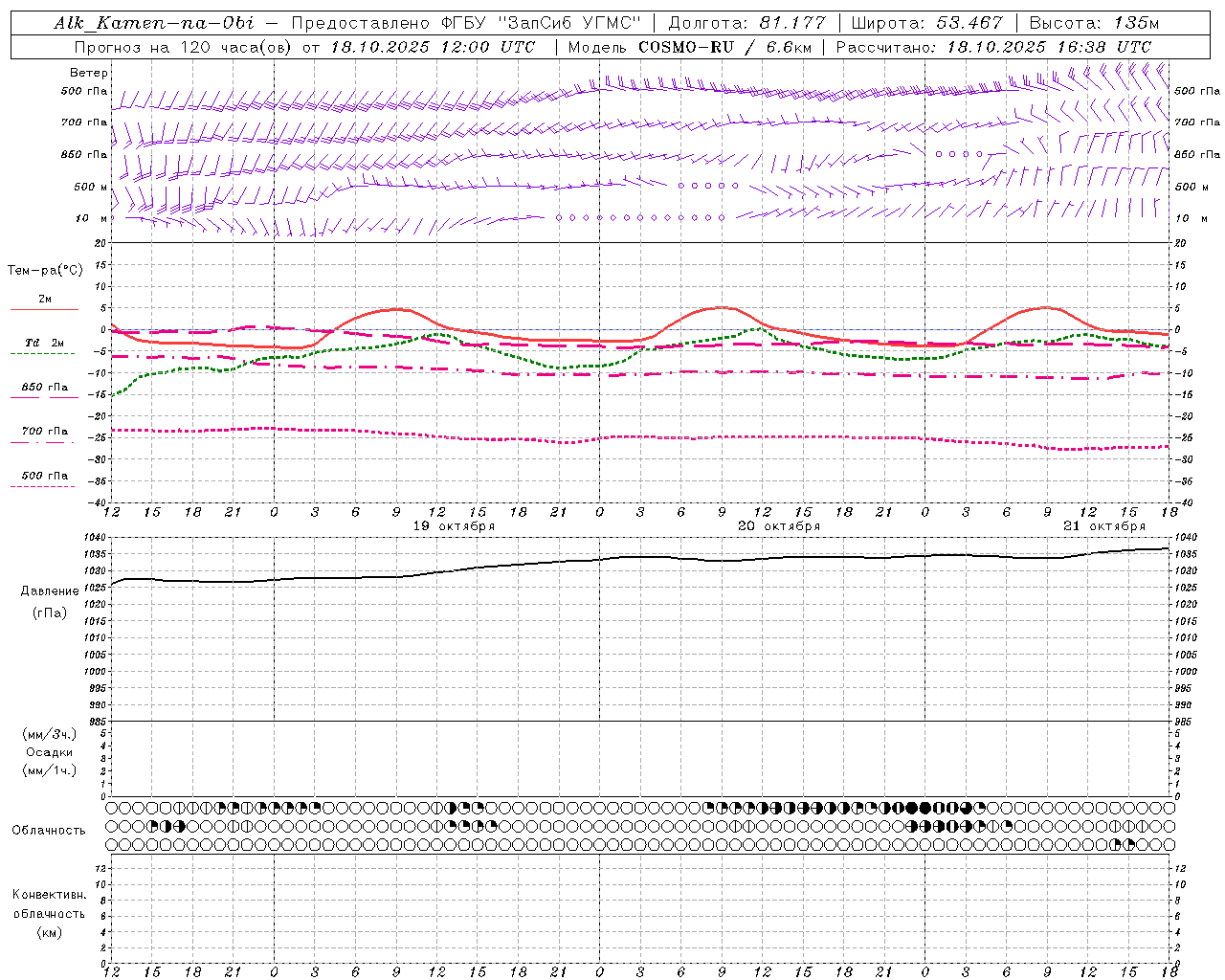Click the (гПа) unit under Давление

tap(50, 612)
